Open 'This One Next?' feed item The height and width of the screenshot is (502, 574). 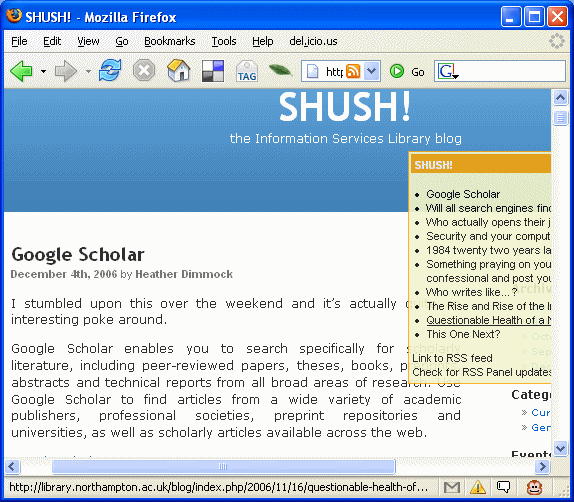[463, 334]
